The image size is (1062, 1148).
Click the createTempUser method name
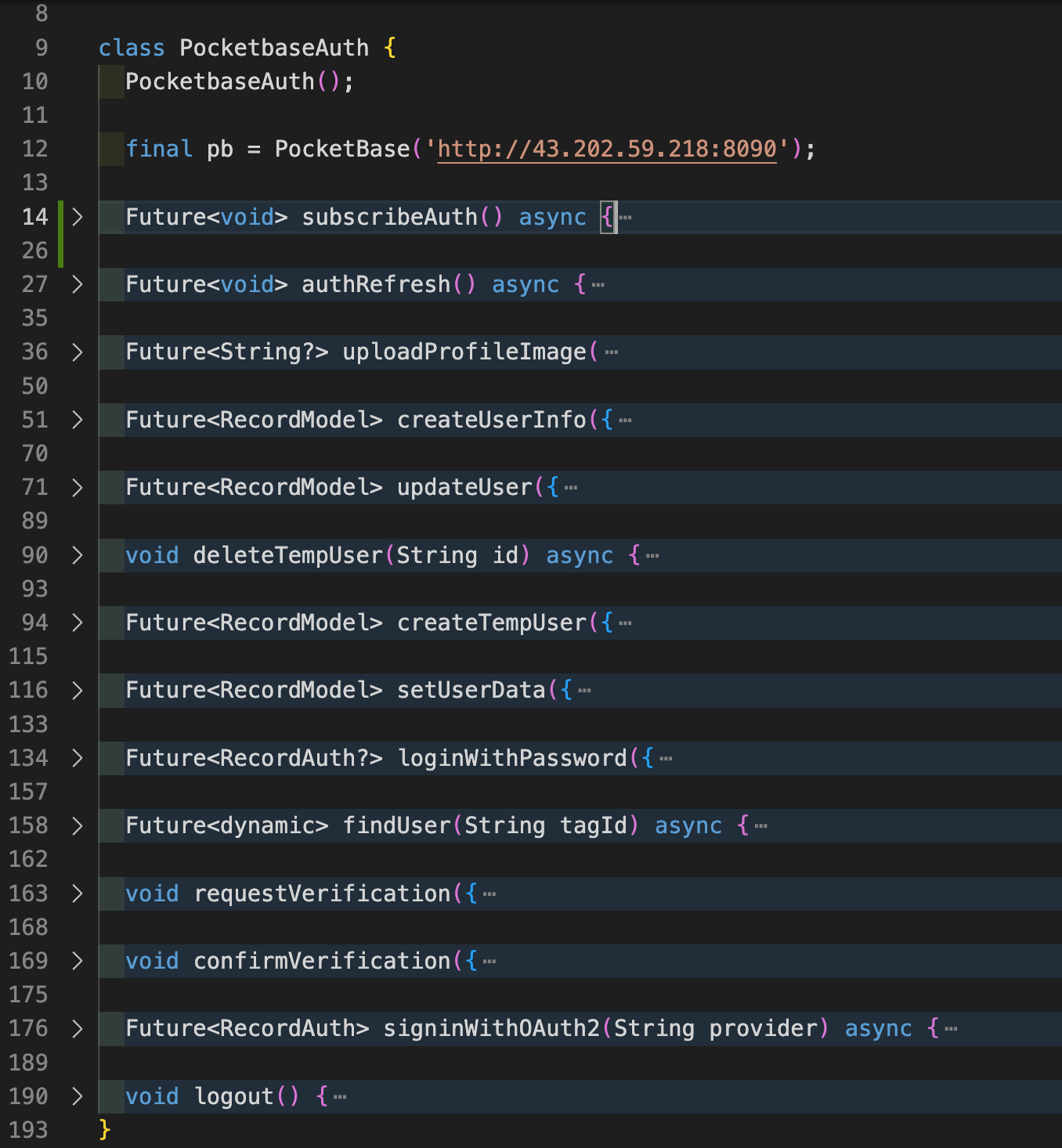tap(492, 623)
